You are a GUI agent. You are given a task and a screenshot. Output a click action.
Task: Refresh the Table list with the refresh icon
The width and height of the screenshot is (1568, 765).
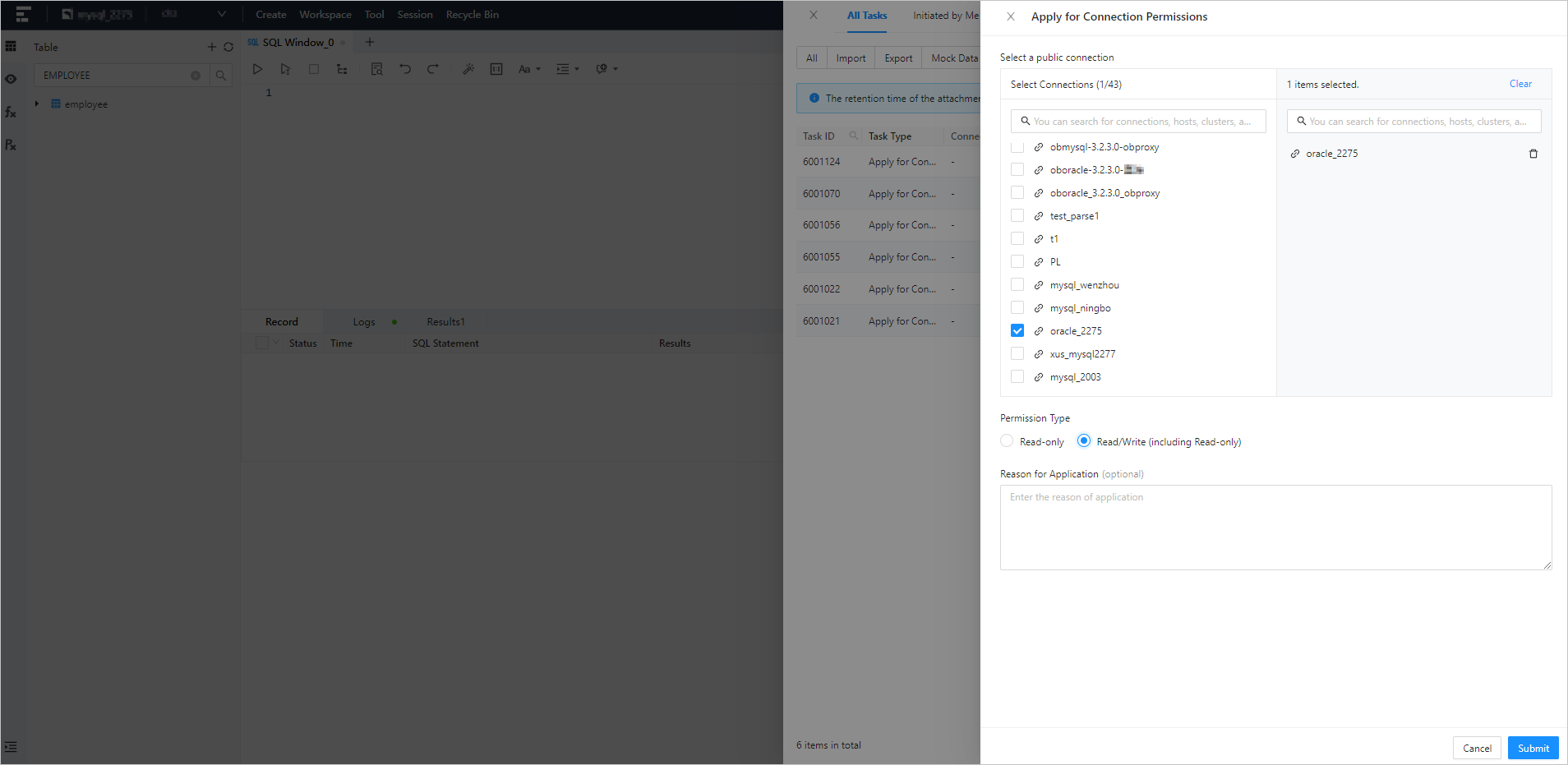pos(228,47)
